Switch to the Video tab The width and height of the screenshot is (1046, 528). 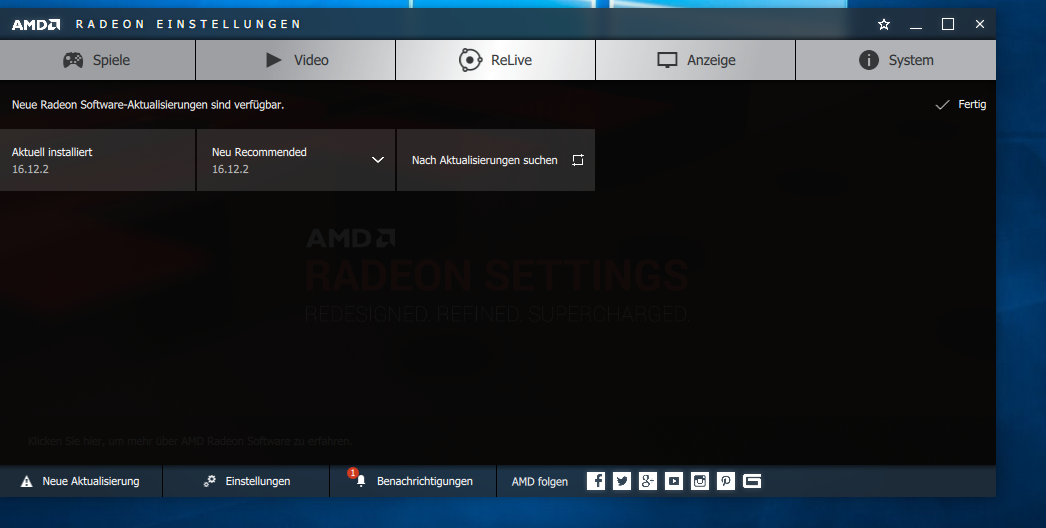pos(296,60)
